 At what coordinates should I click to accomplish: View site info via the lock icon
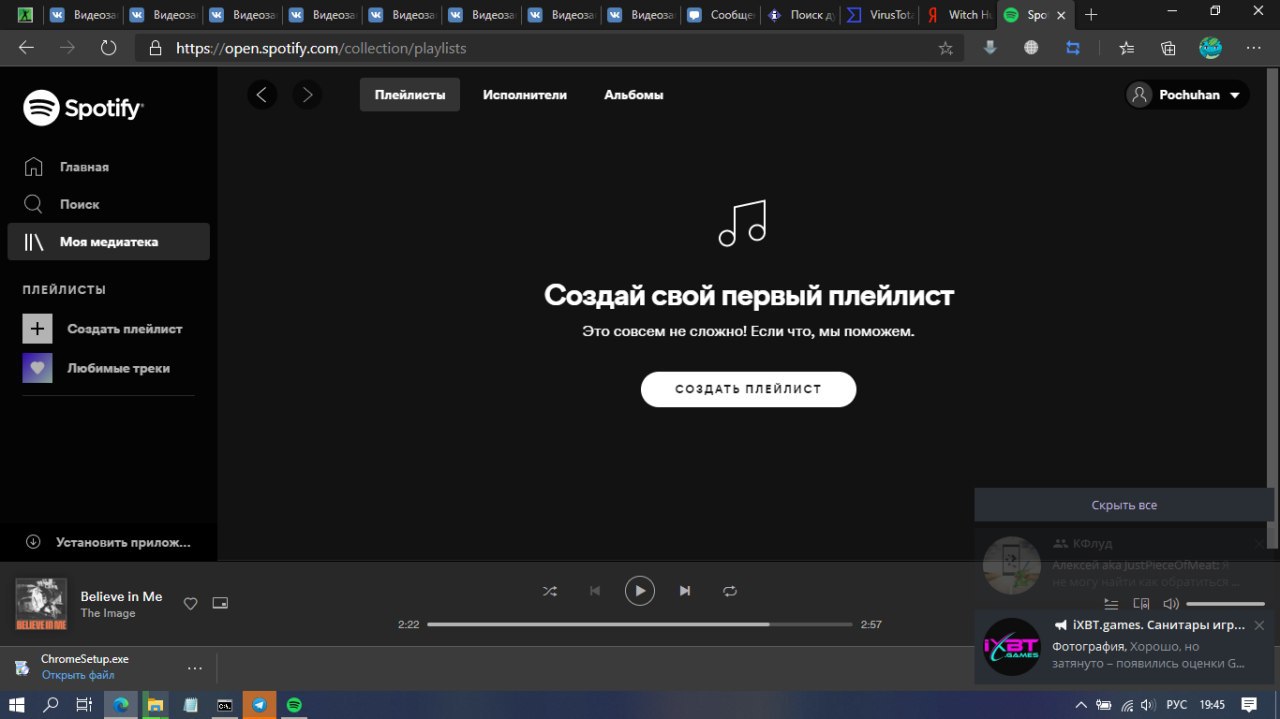click(155, 48)
